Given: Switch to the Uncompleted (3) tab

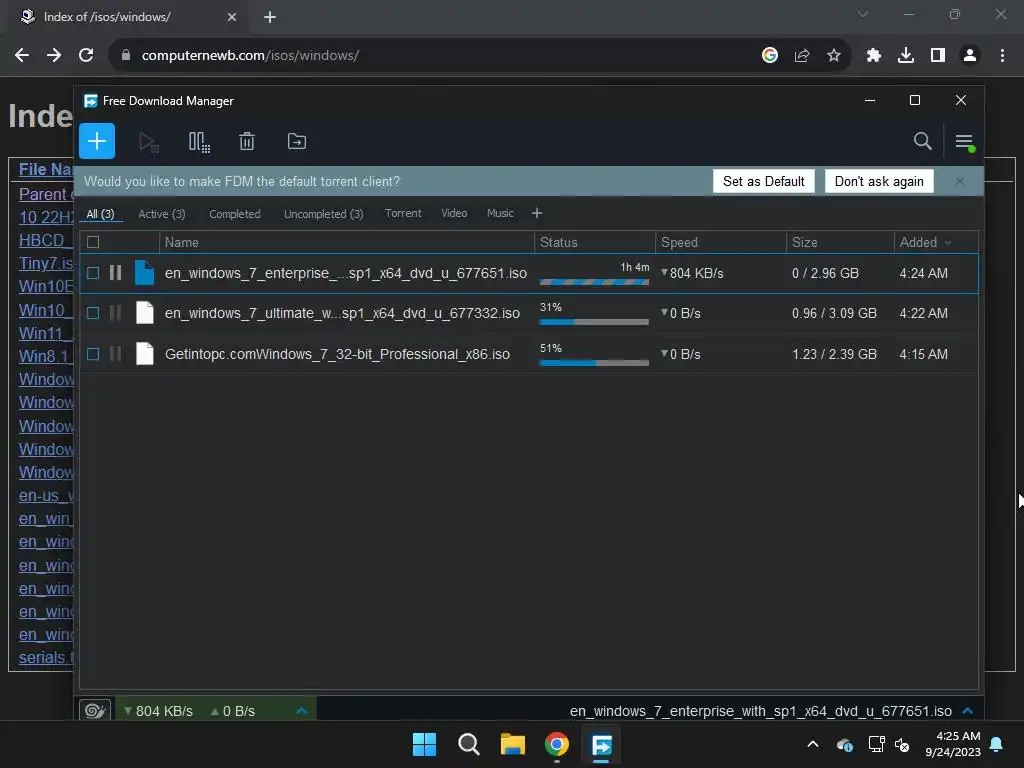Looking at the screenshot, I should (323, 214).
